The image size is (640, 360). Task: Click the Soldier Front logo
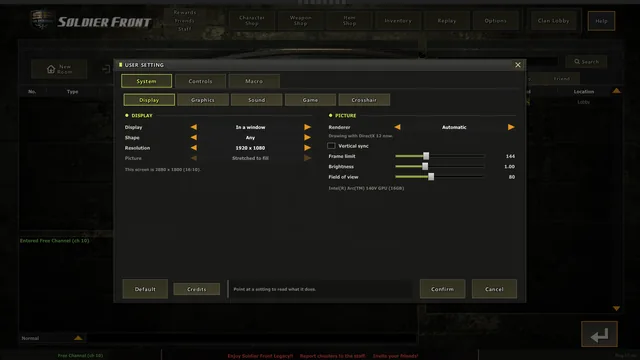[x=91, y=20]
